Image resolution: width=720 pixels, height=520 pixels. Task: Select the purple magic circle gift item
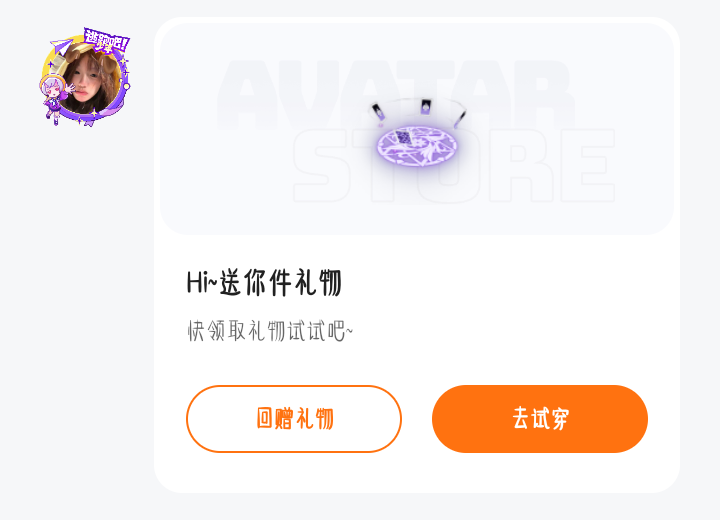coord(417,145)
